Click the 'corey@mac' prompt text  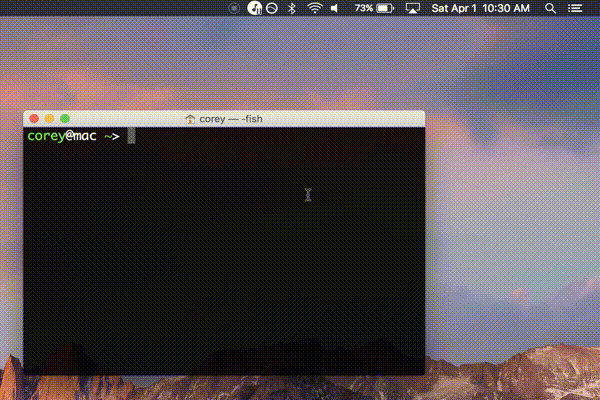[x=62, y=136]
